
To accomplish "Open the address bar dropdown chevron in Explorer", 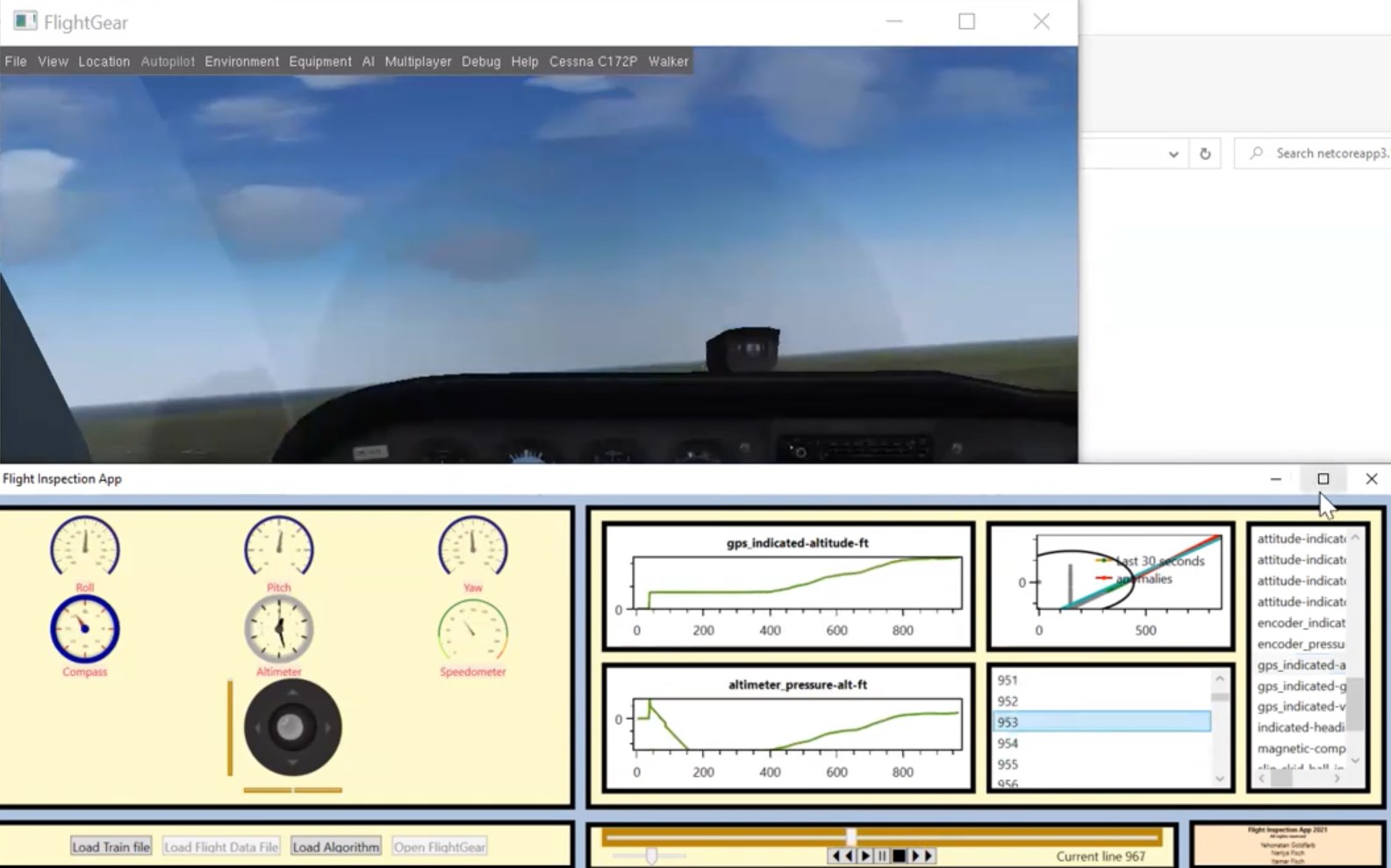I will coord(1173,154).
